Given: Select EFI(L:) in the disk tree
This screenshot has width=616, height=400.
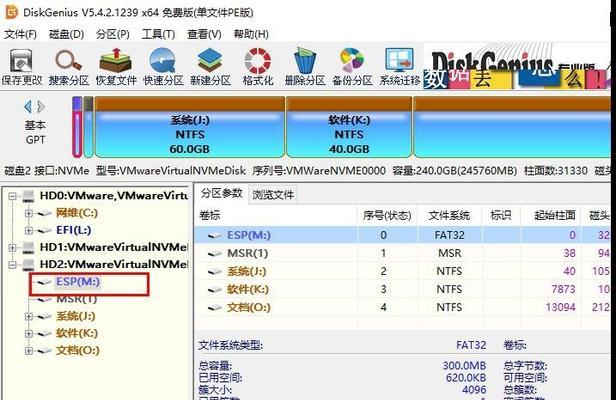Looking at the screenshot, I should (73, 230).
